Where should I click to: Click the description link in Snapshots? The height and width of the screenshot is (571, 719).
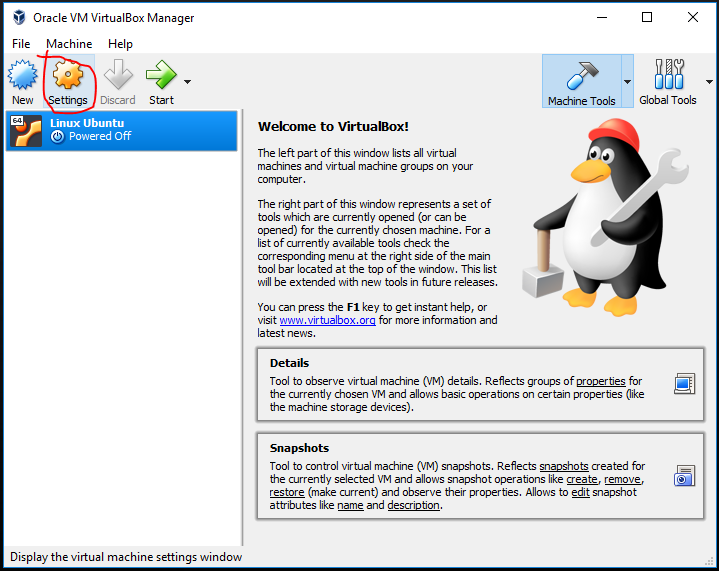point(413,505)
